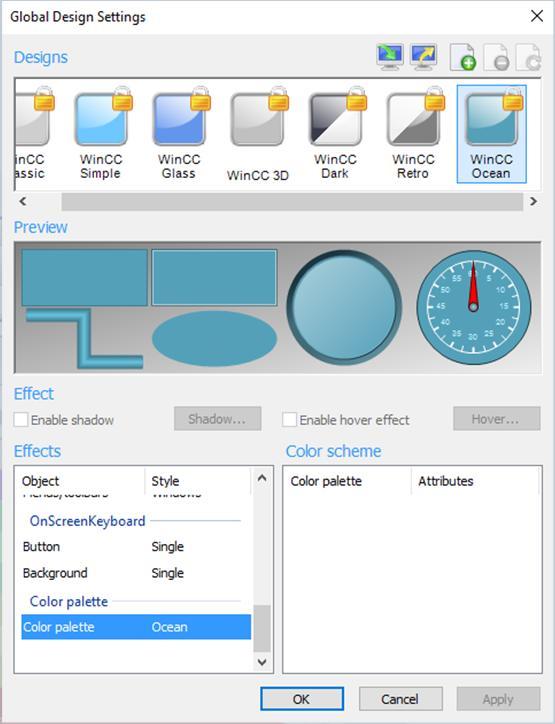This screenshot has height=724, width=555.
Task: Enable the shadow checkbox
Action: pos(21,420)
